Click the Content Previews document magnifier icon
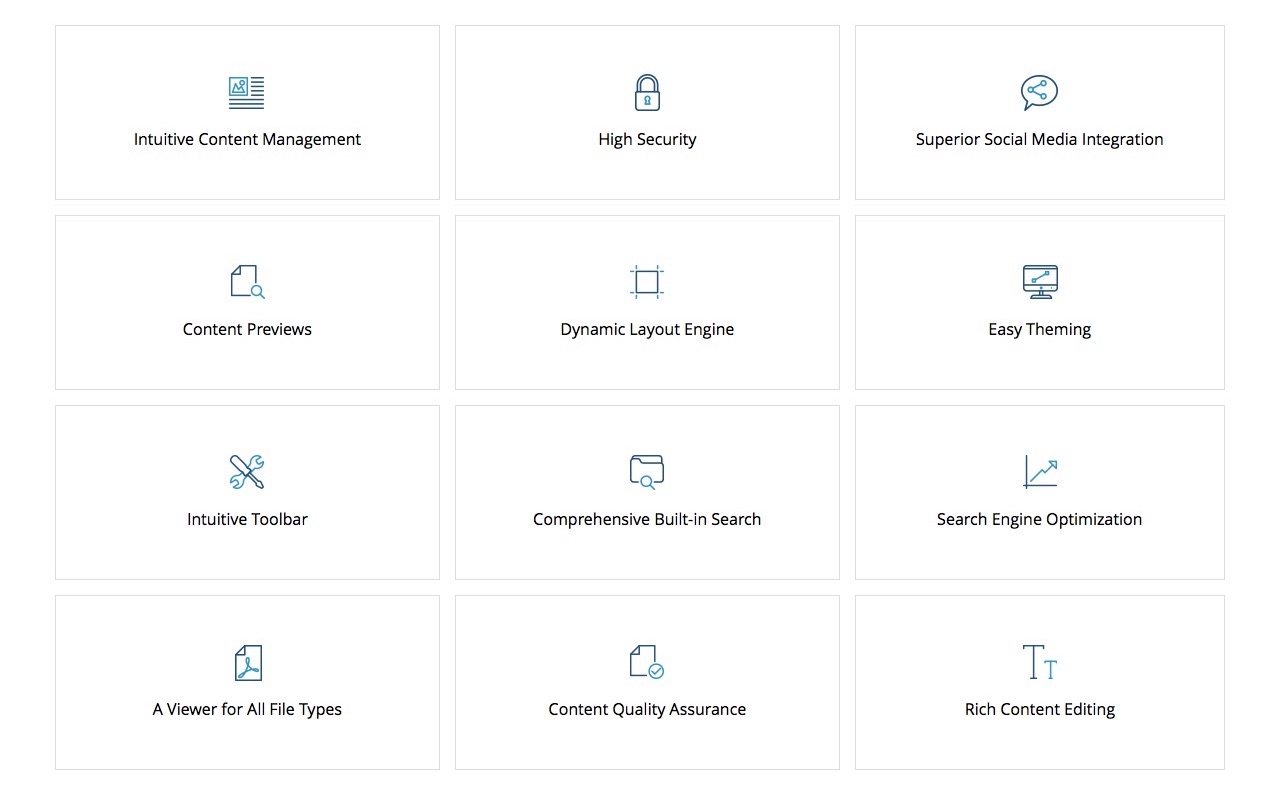 (x=247, y=282)
